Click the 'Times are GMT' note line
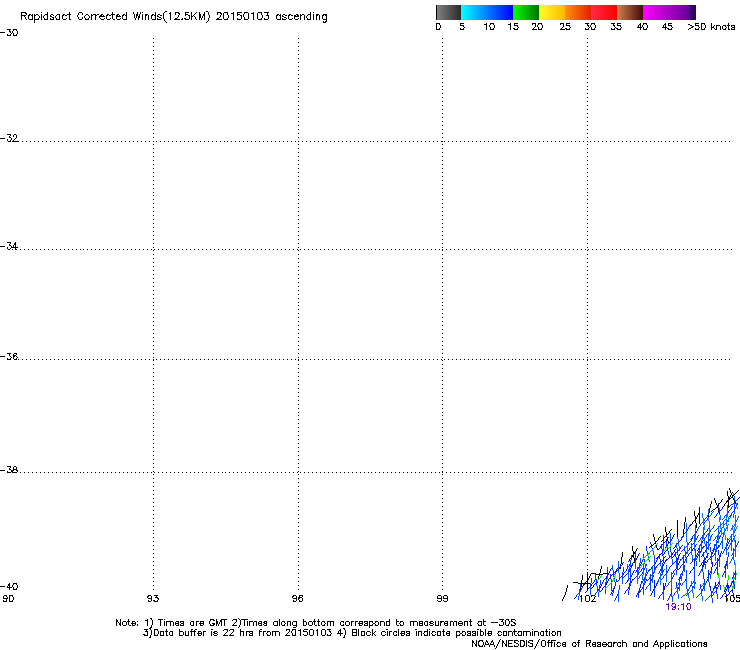 click(316, 623)
